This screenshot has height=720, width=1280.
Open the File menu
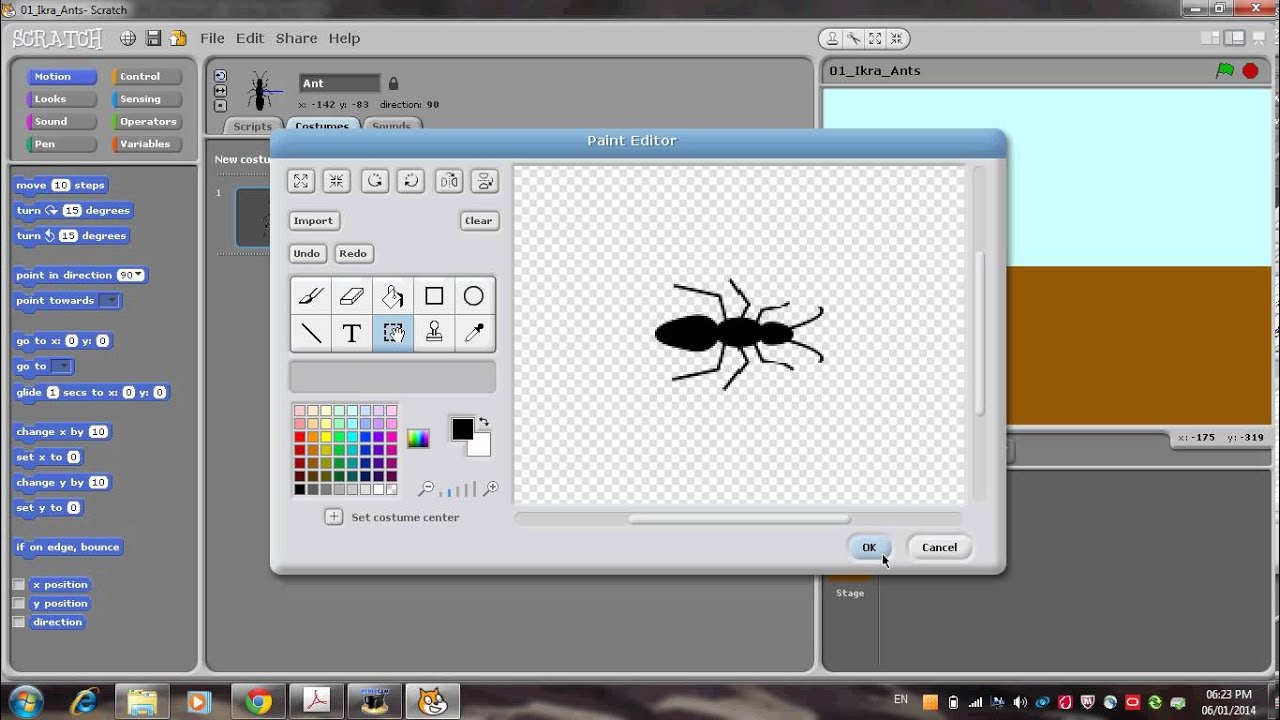(x=212, y=38)
